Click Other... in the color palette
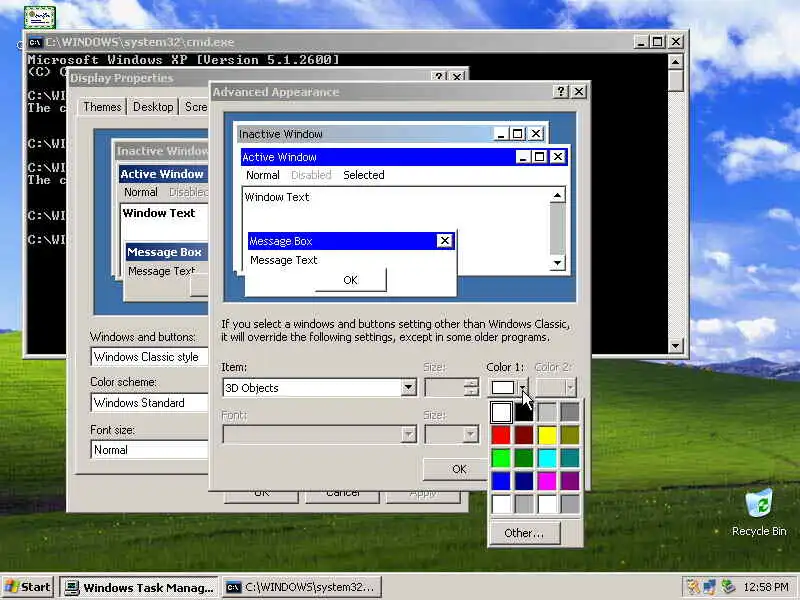Viewport: 800px width, 600px height. (x=524, y=533)
